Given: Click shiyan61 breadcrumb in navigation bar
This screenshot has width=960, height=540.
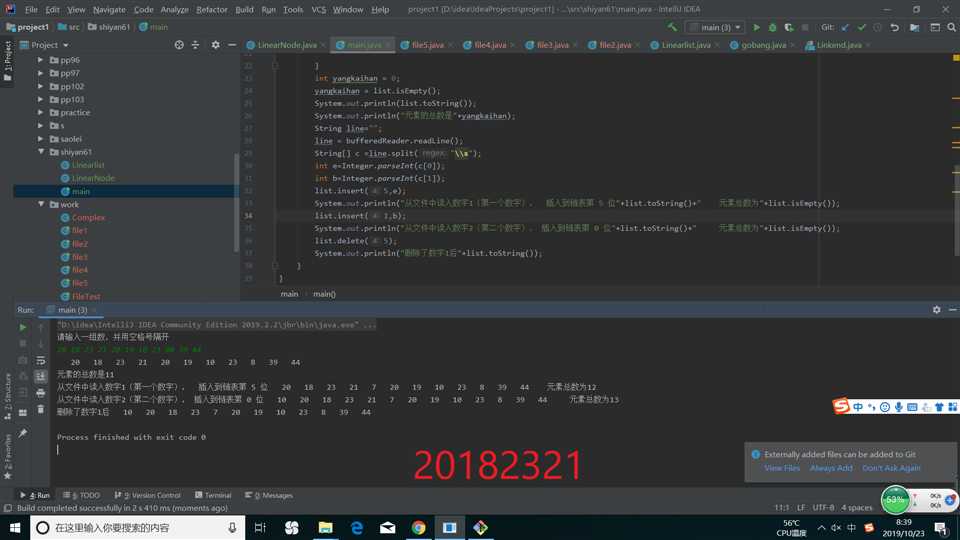Looking at the screenshot, I should [109, 27].
